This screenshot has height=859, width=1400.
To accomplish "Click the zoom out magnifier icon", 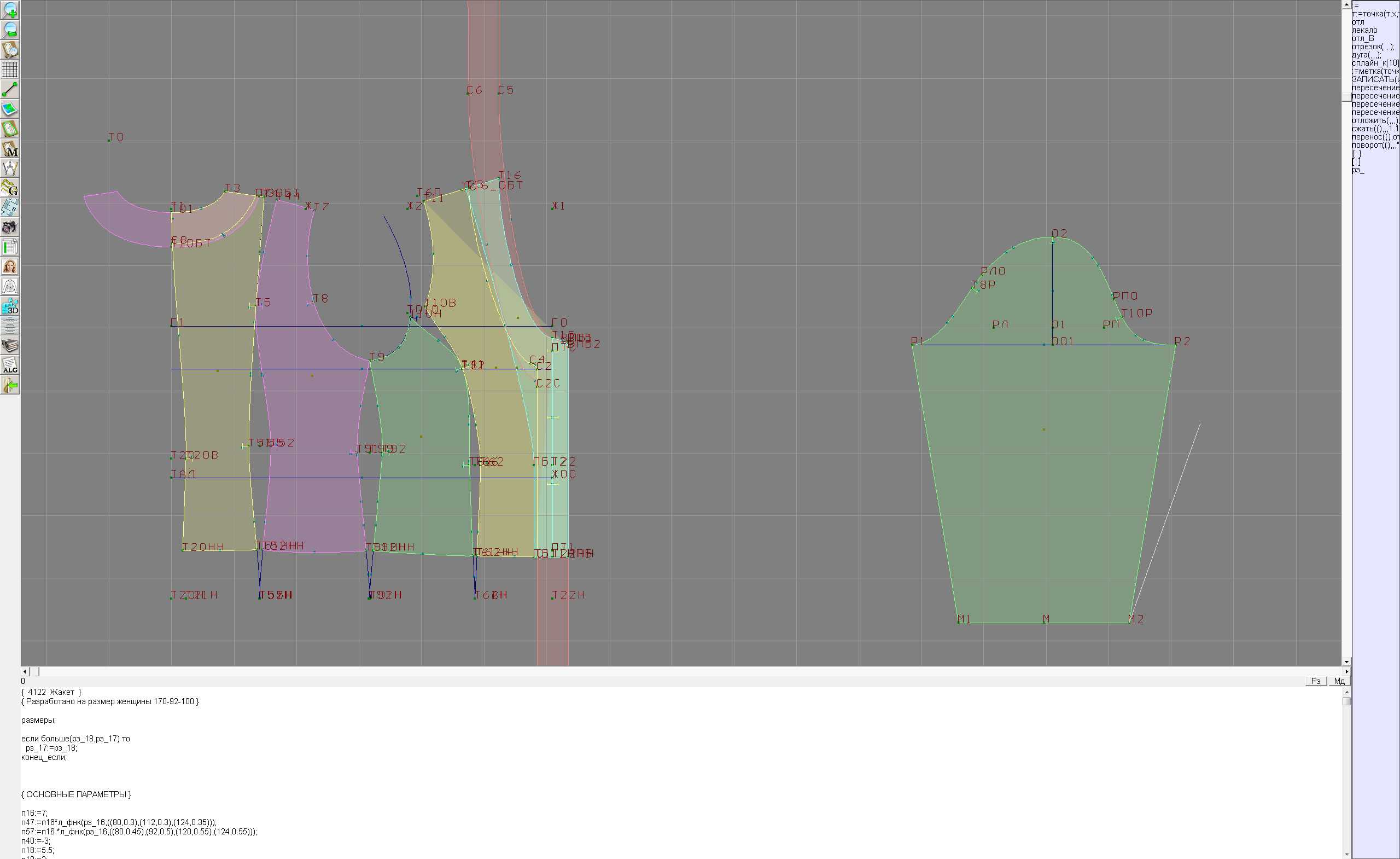I will [x=10, y=30].
